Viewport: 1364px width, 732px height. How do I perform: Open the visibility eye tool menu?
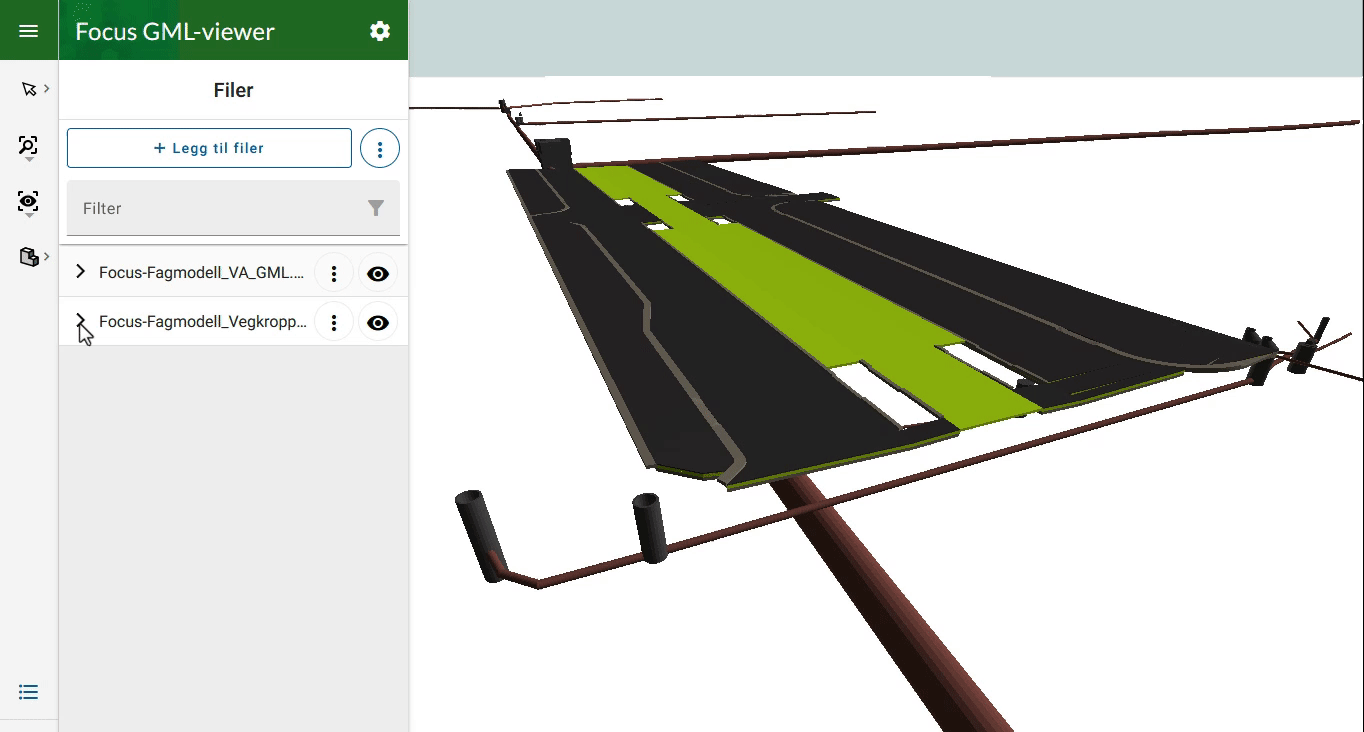(x=28, y=201)
